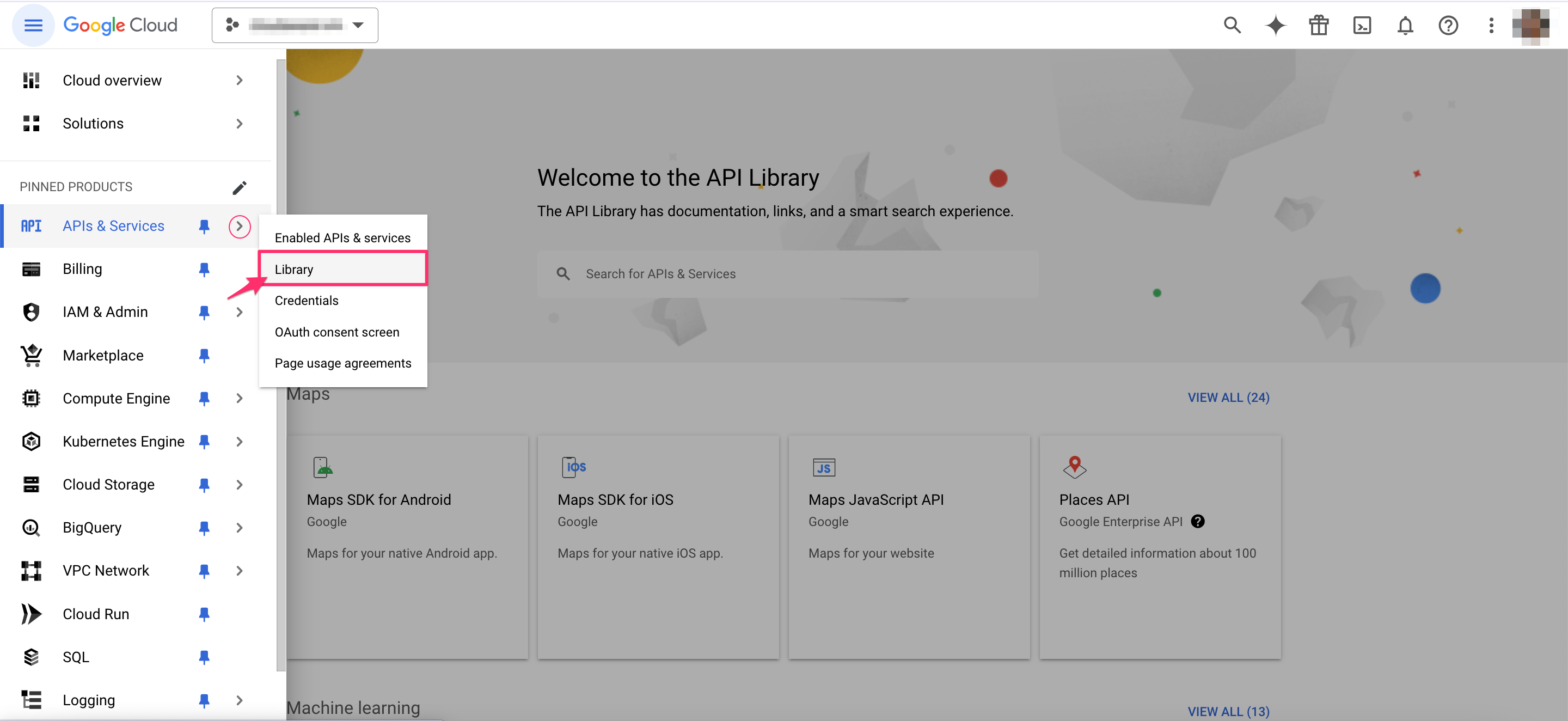Expand the IAM & Admin submenu
This screenshot has width=1568, height=721.
tap(240, 312)
